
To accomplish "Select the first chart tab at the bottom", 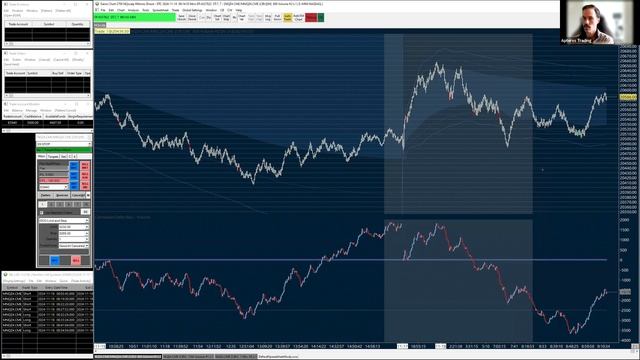I will click(x=127, y=357).
